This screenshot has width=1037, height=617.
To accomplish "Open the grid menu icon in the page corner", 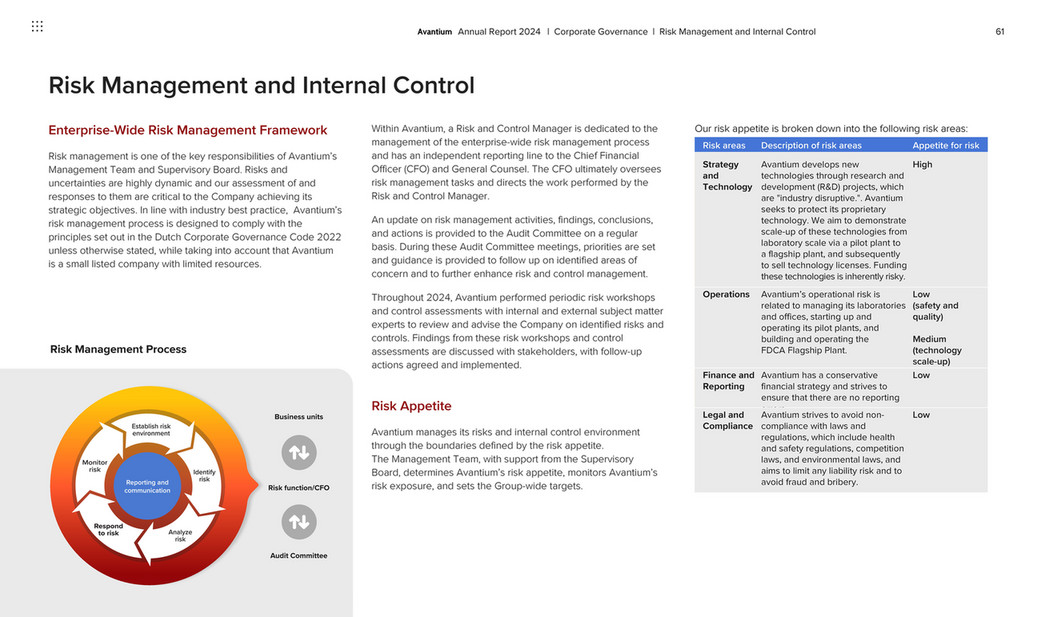I will 37,26.
